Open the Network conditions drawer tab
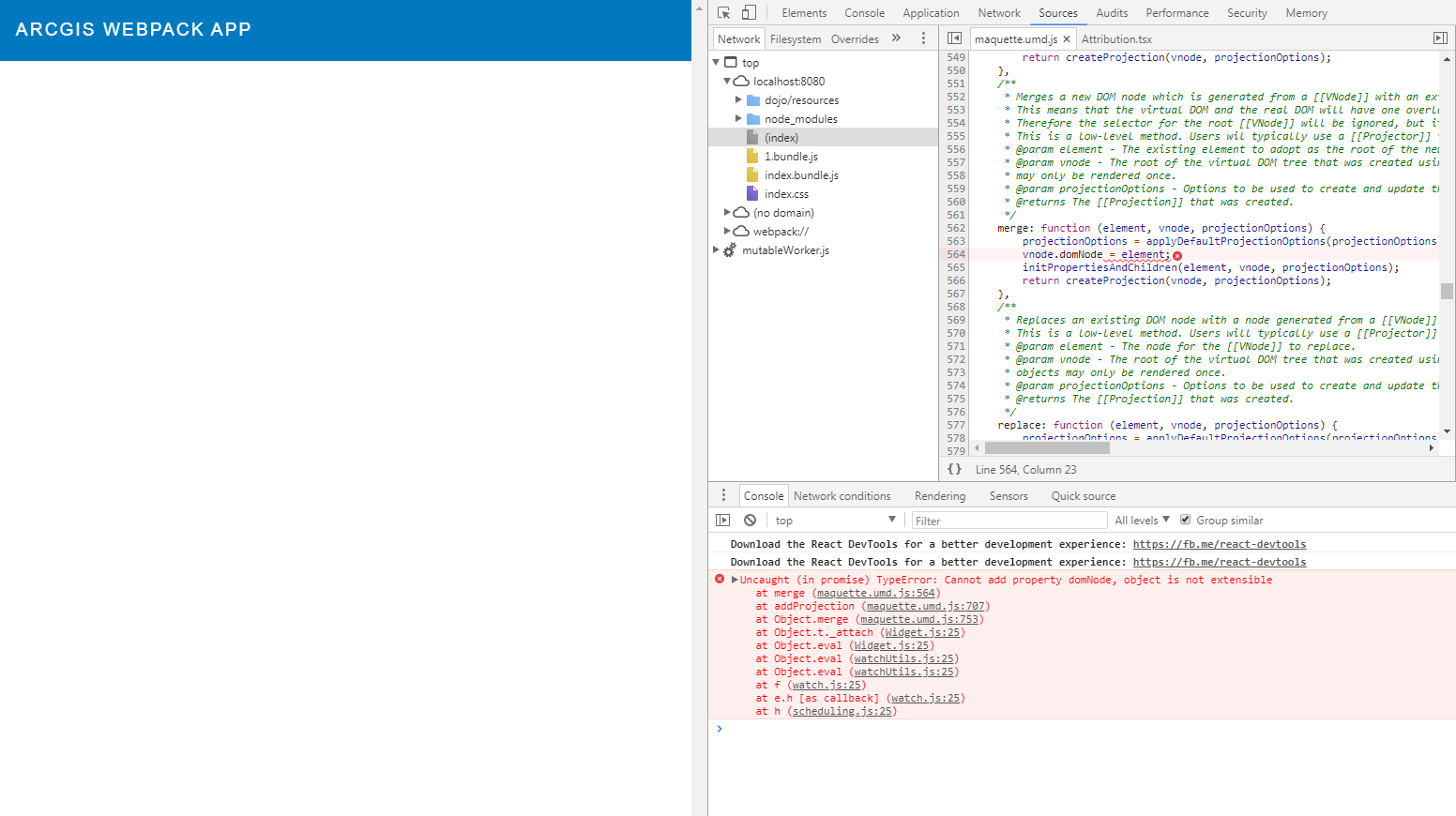Screen dimensions: 1456x816 842,496
